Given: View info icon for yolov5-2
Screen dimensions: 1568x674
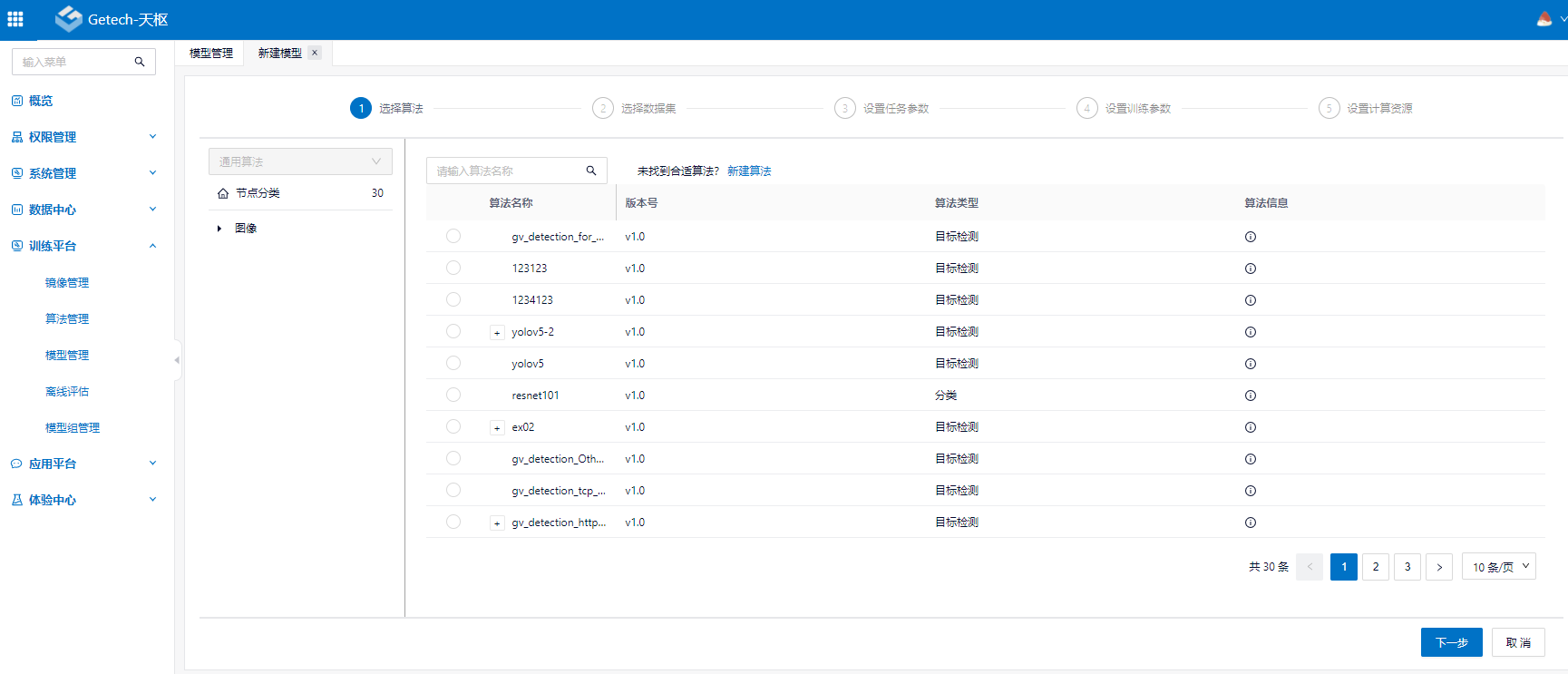Looking at the screenshot, I should tap(1251, 332).
